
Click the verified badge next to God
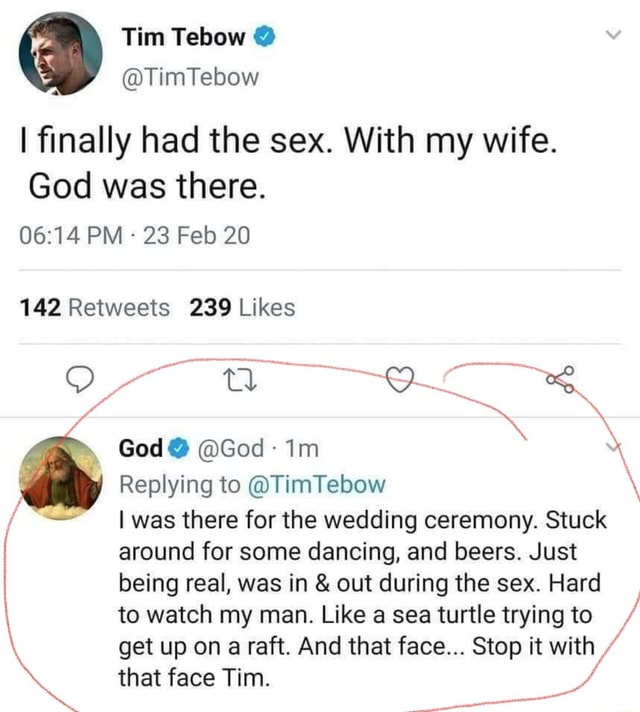[179, 449]
